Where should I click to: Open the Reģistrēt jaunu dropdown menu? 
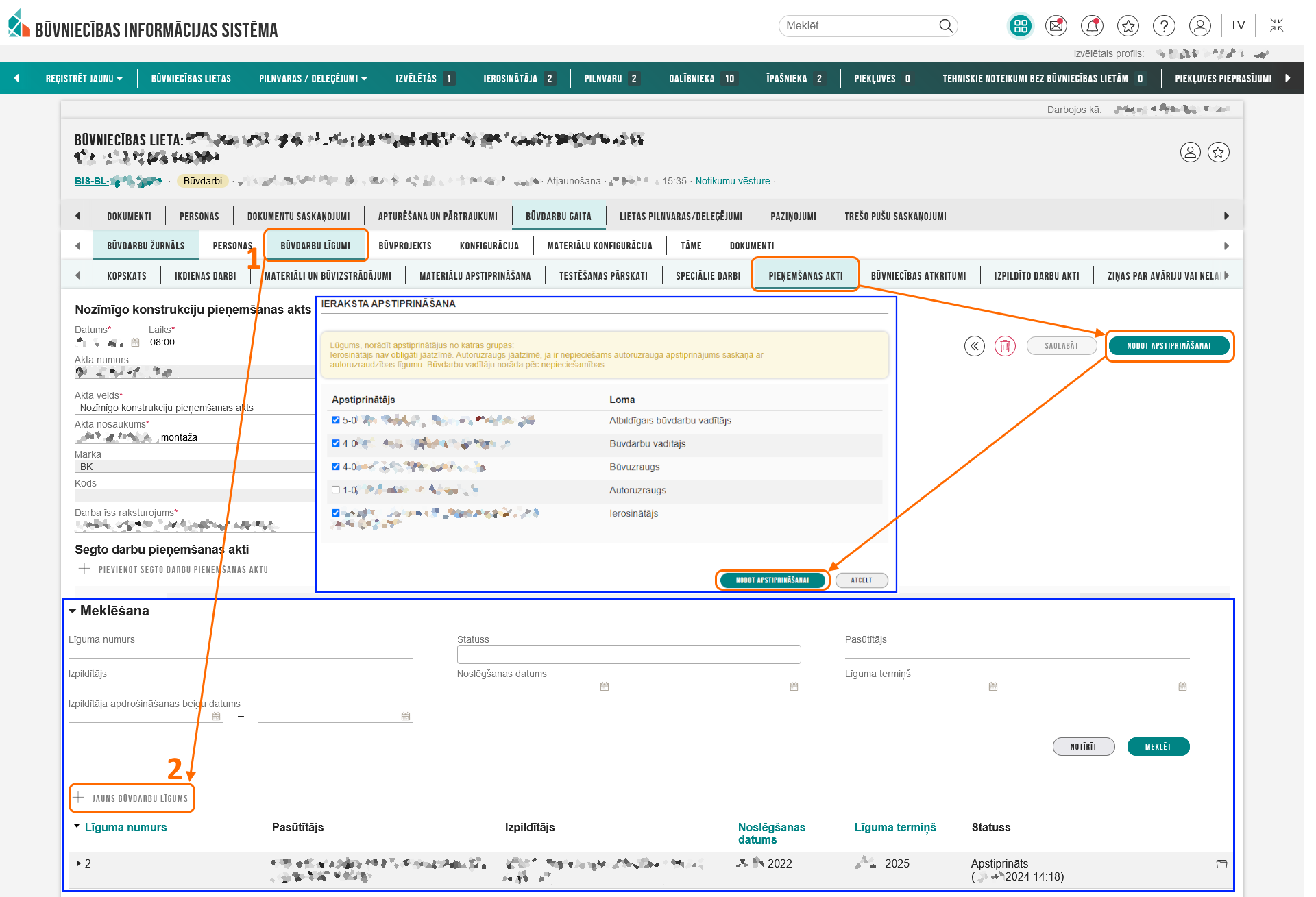84,79
